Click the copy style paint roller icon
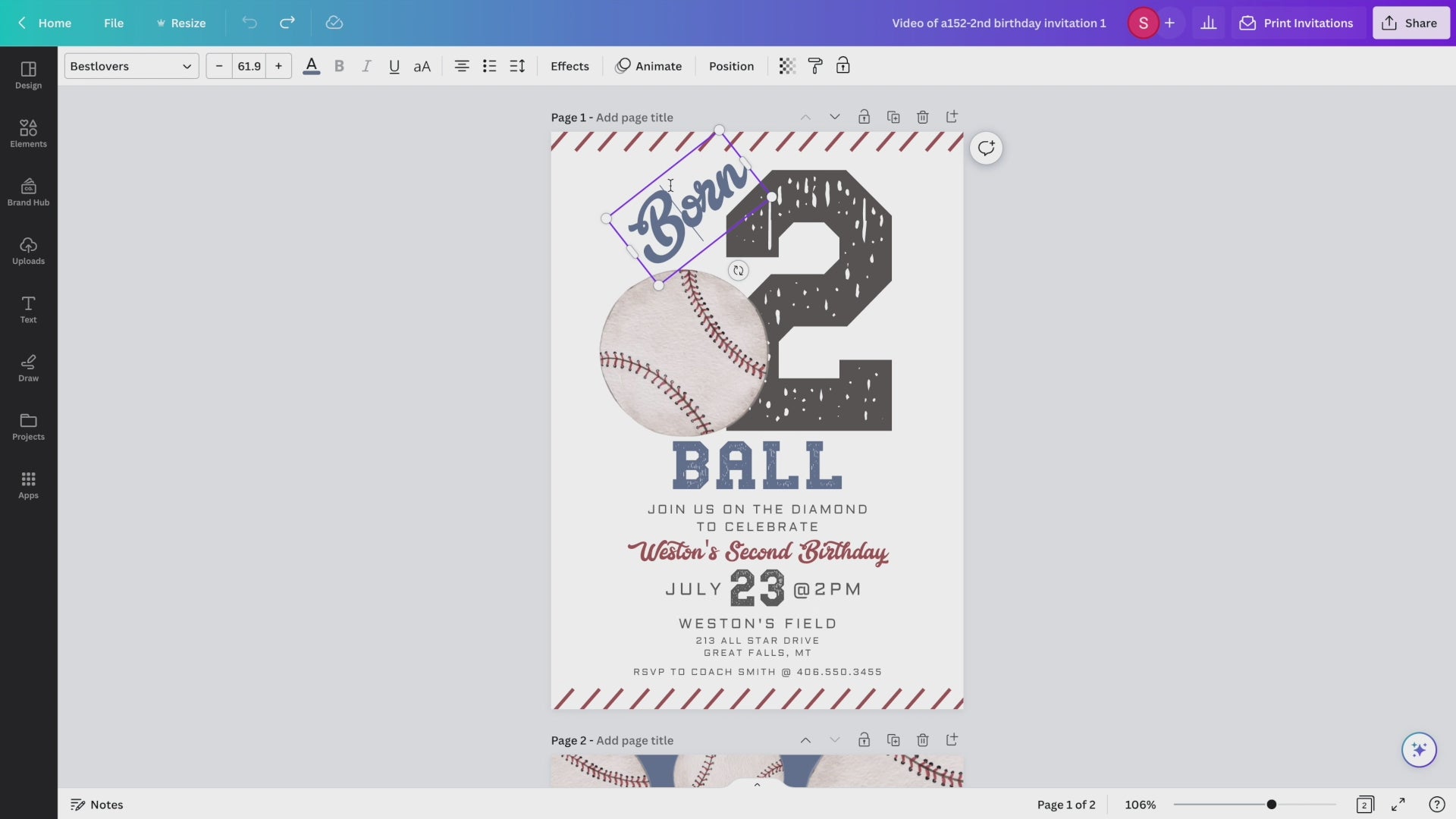This screenshot has height=819, width=1456. (815, 66)
